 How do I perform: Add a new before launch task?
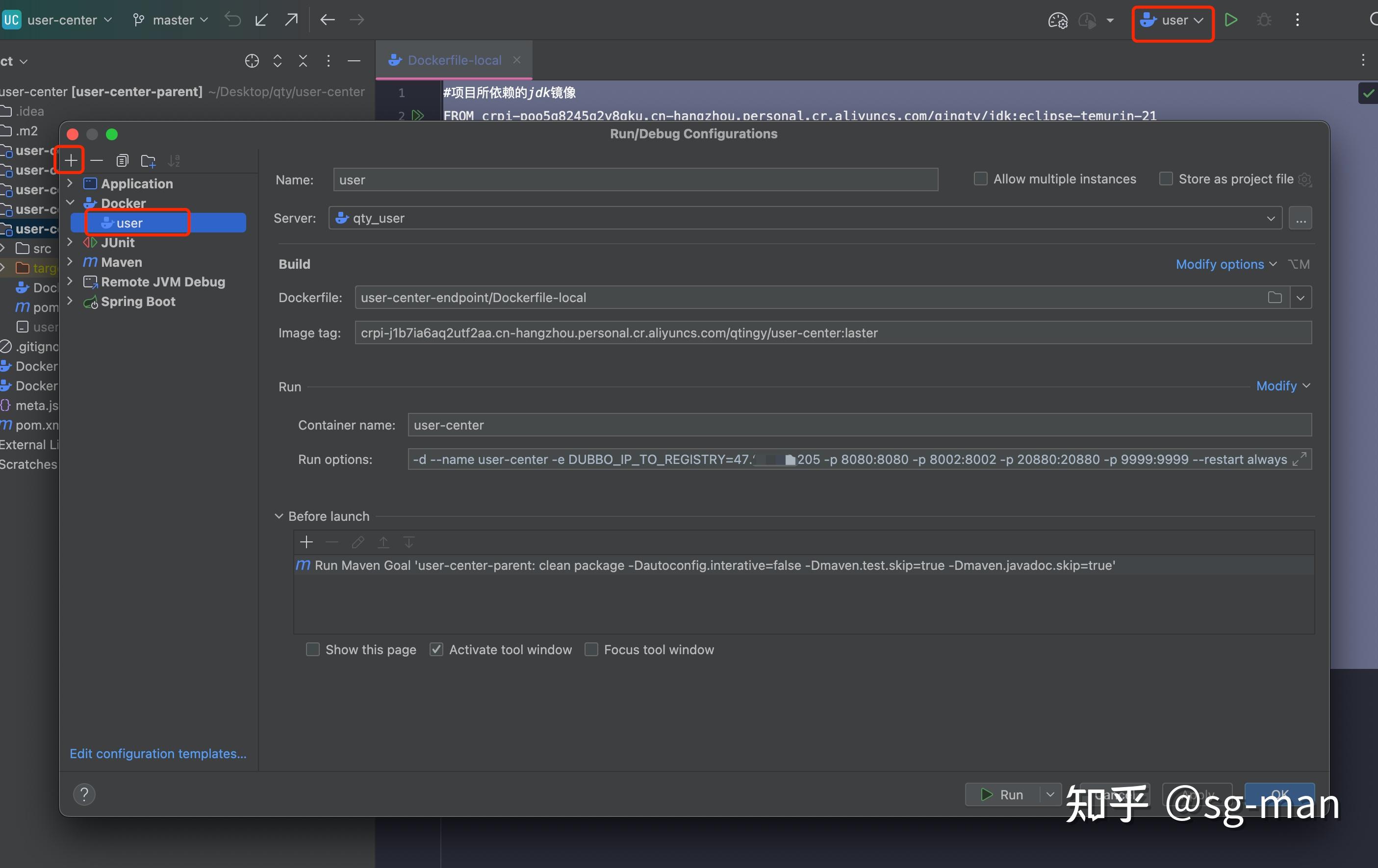pyautogui.click(x=306, y=542)
